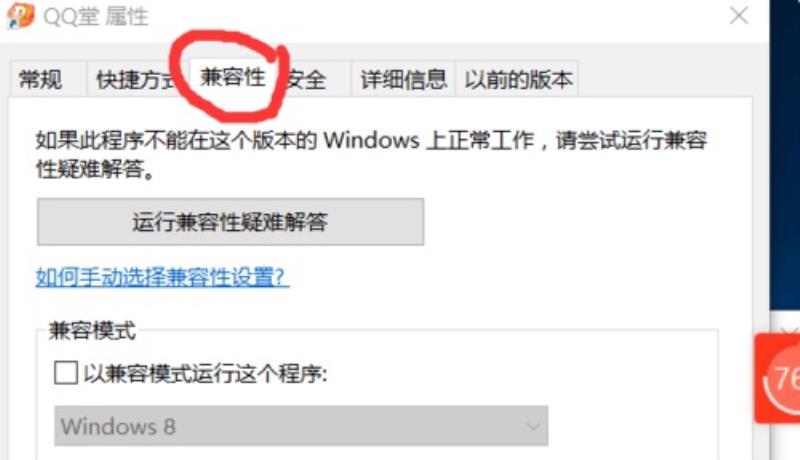Viewport: 800px width, 460px height.
Task: Click the circular progress ring in orange widget
Action: [783, 379]
